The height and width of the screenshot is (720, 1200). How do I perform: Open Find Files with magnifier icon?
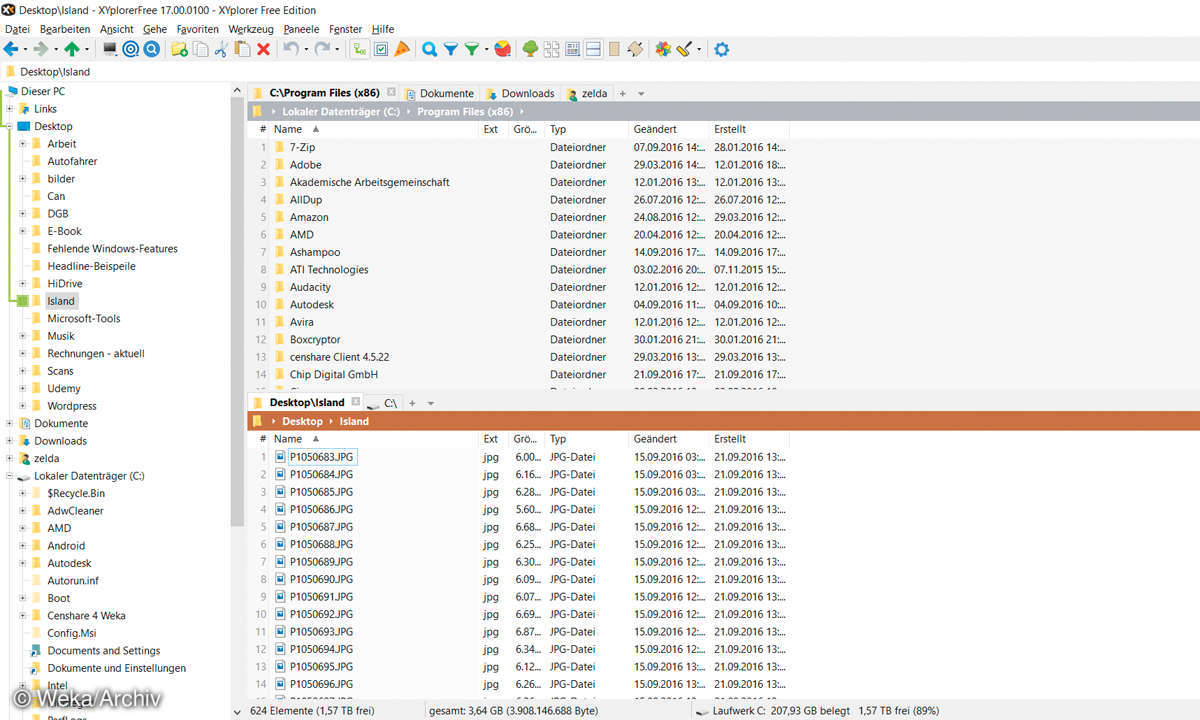429,49
